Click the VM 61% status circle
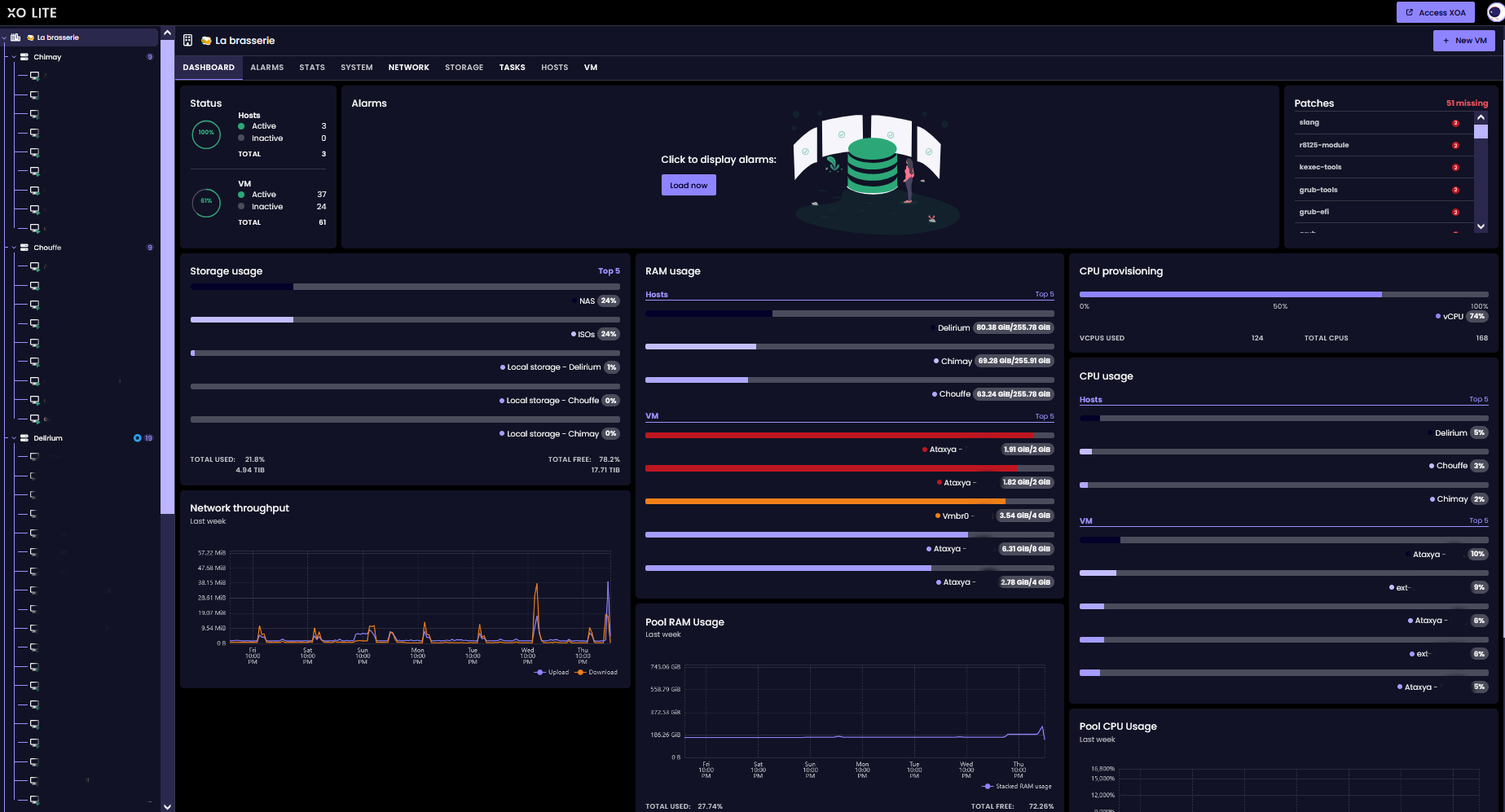Image resolution: width=1505 pixels, height=812 pixels. coord(206,202)
